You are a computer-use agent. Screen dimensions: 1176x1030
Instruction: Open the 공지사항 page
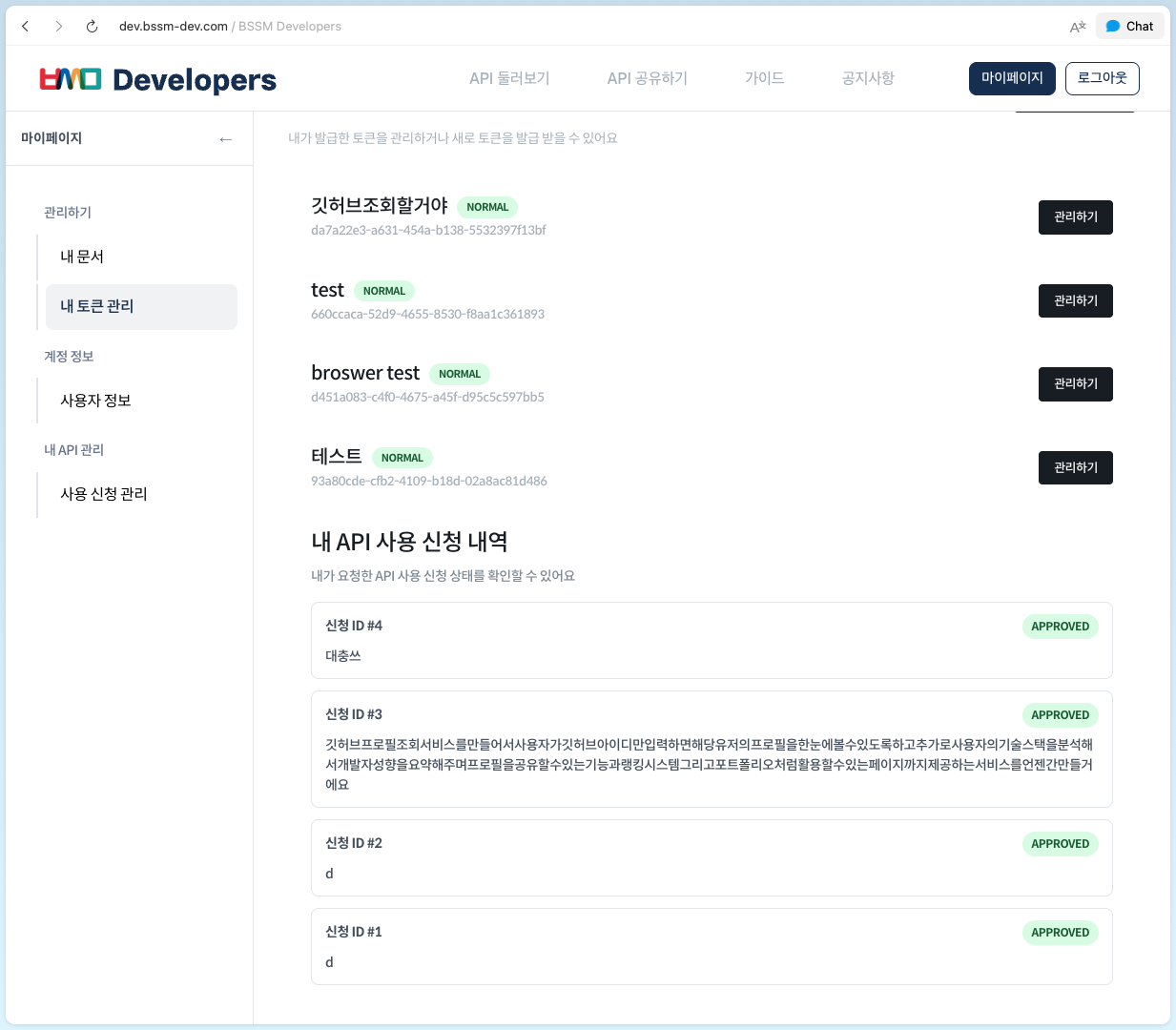coord(868,78)
